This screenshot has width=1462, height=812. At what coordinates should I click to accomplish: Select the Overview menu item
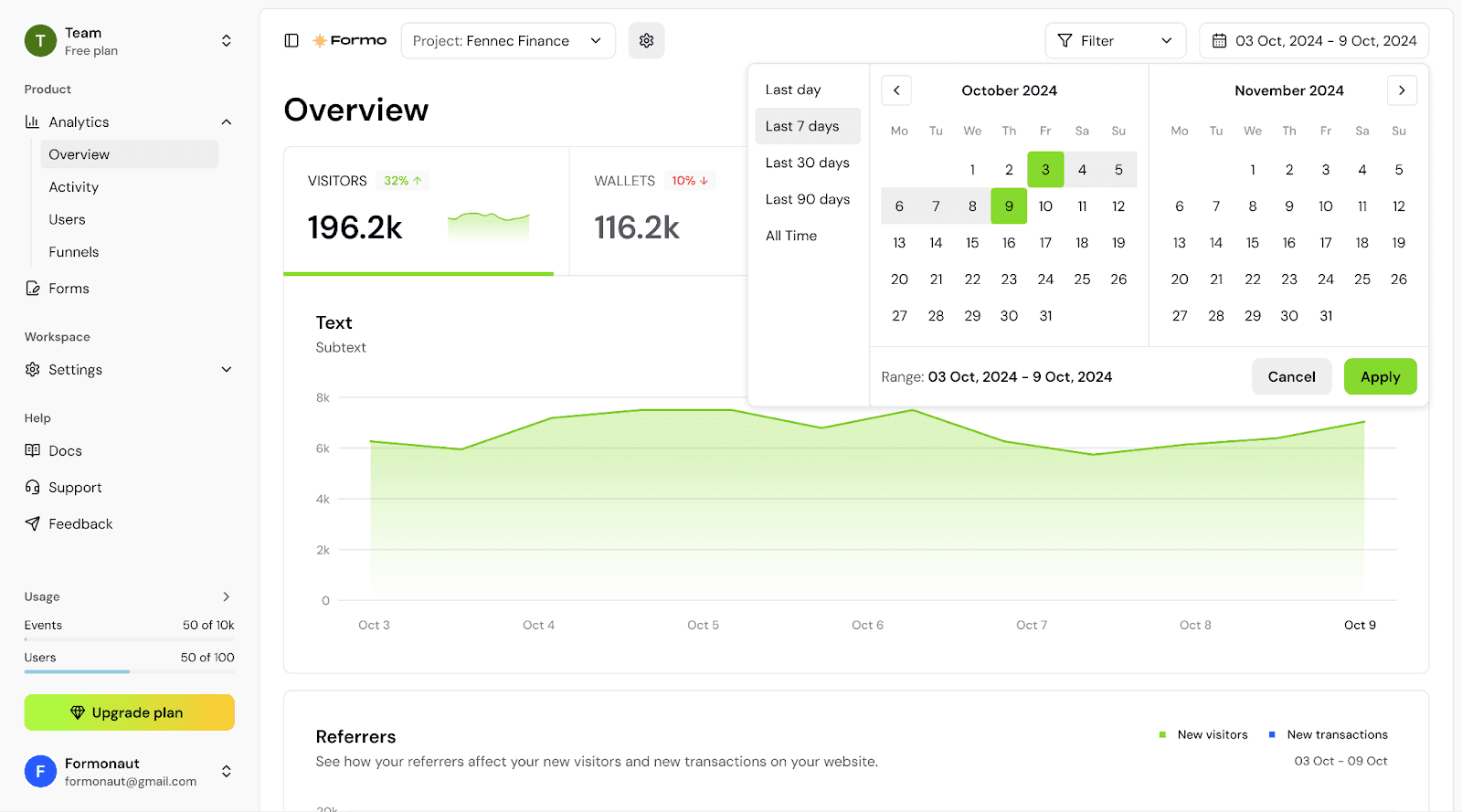(129, 154)
